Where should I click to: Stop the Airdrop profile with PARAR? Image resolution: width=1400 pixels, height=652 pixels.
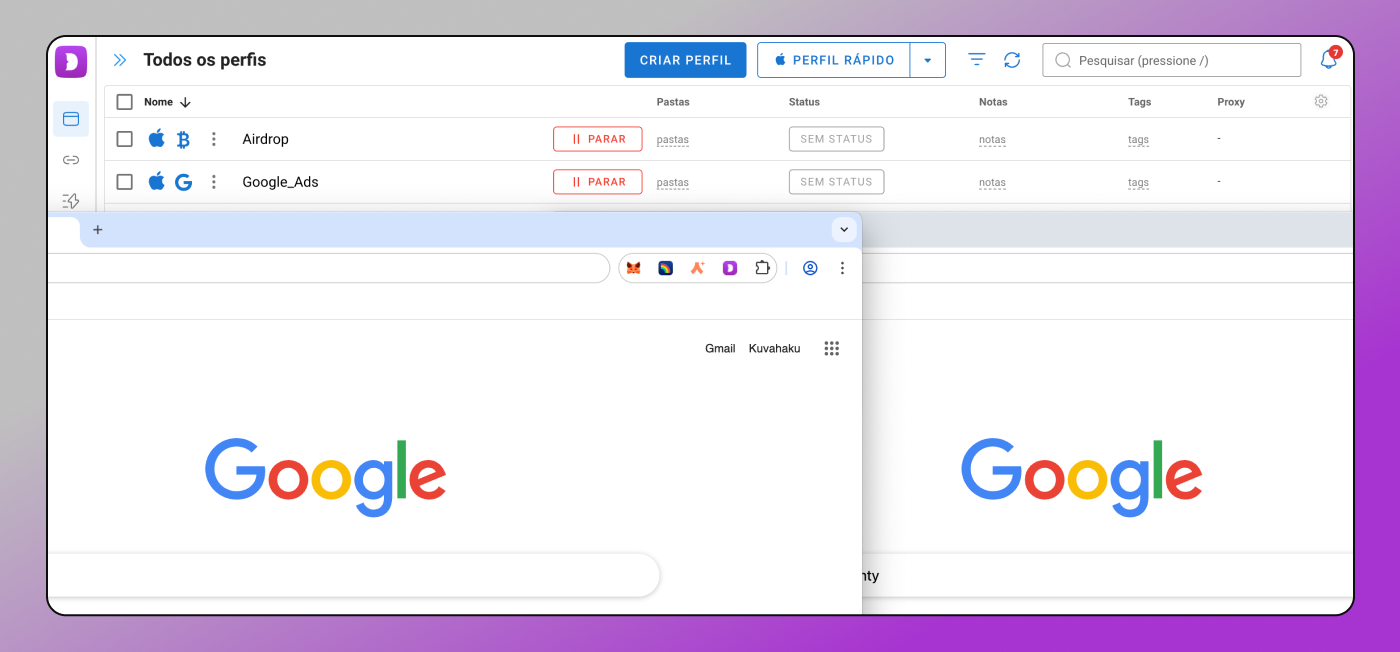point(598,139)
